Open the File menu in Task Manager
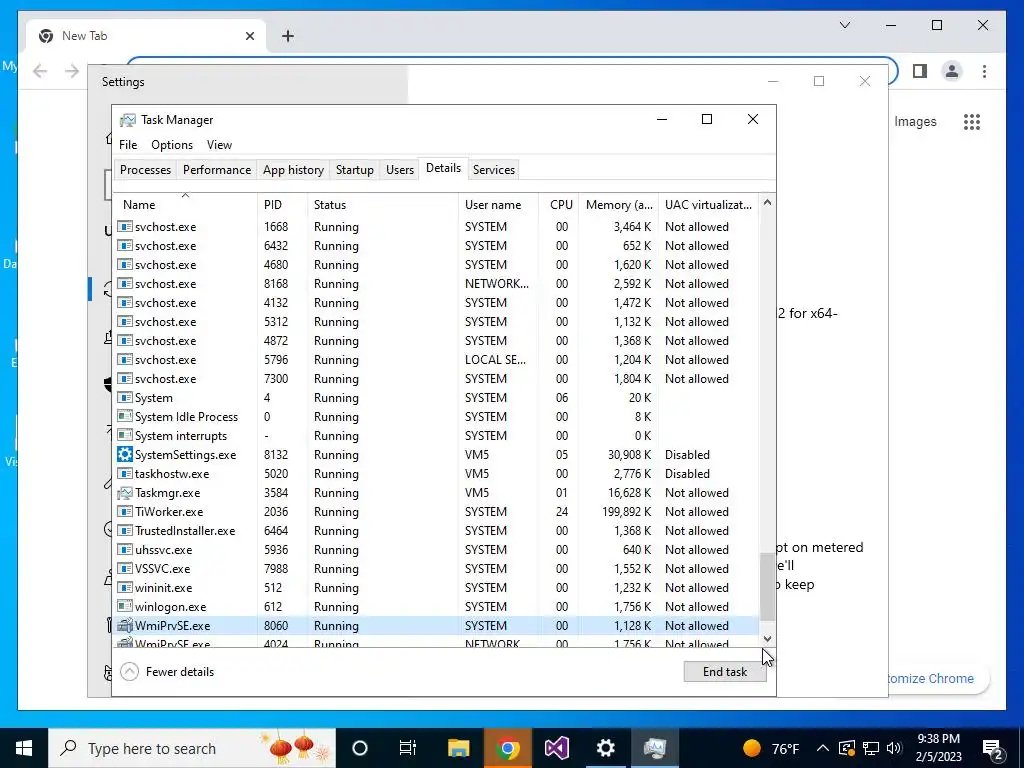The image size is (1024, 768). [x=128, y=145]
